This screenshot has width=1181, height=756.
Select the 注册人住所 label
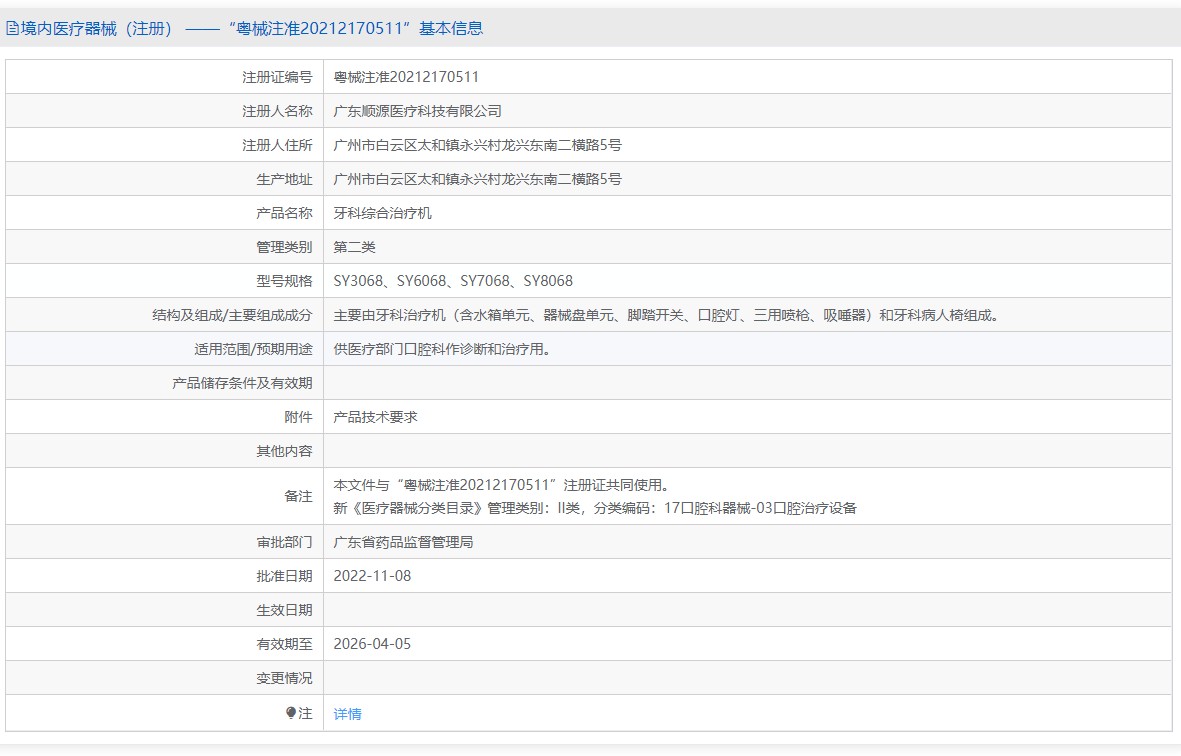pos(277,145)
